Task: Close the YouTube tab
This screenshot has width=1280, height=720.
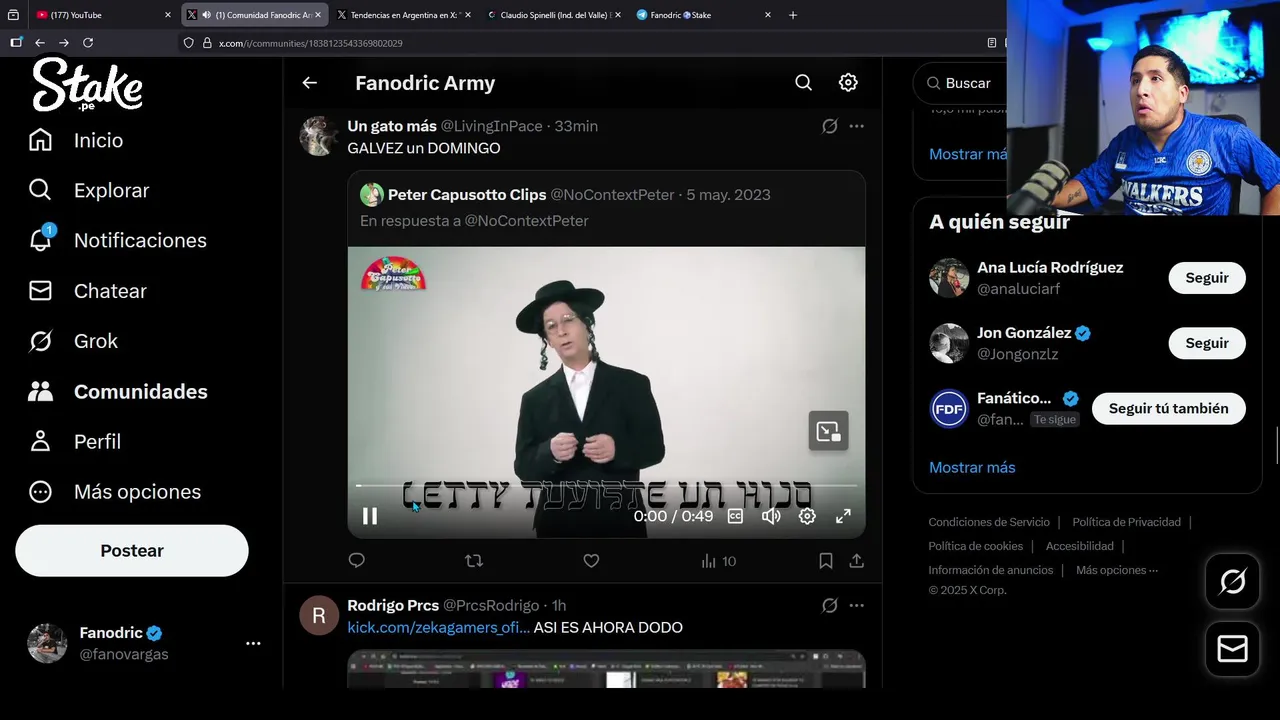Action: coord(167,15)
